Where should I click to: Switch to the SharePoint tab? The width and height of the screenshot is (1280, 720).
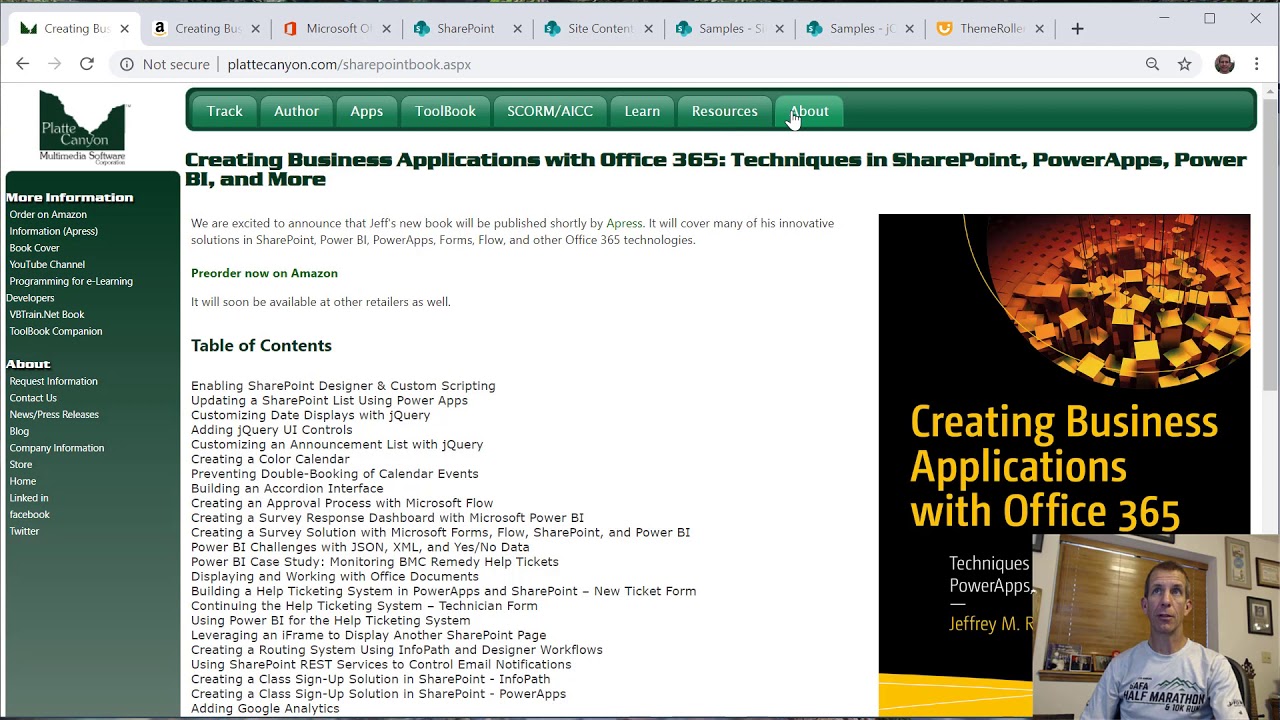click(x=469, y=29)
